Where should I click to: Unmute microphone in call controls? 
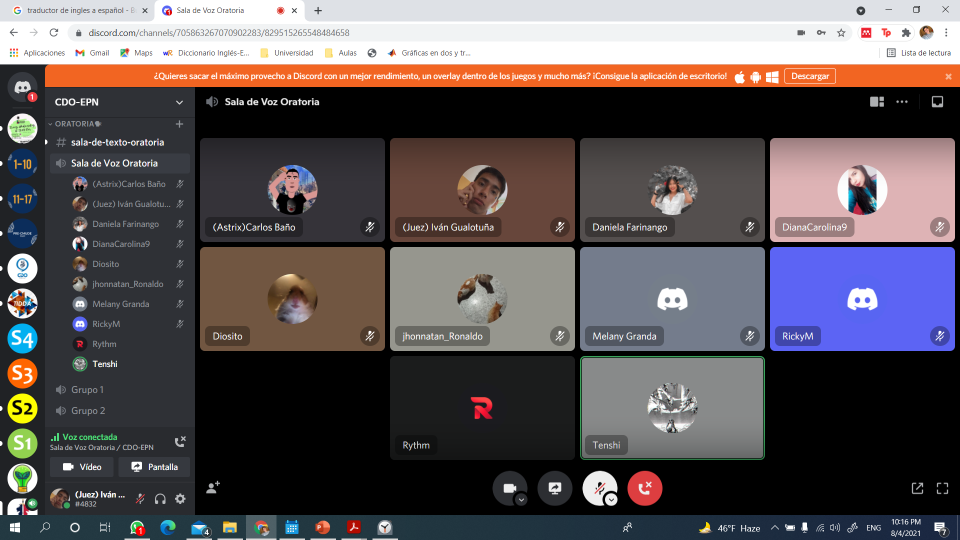[x=599, y=488]
